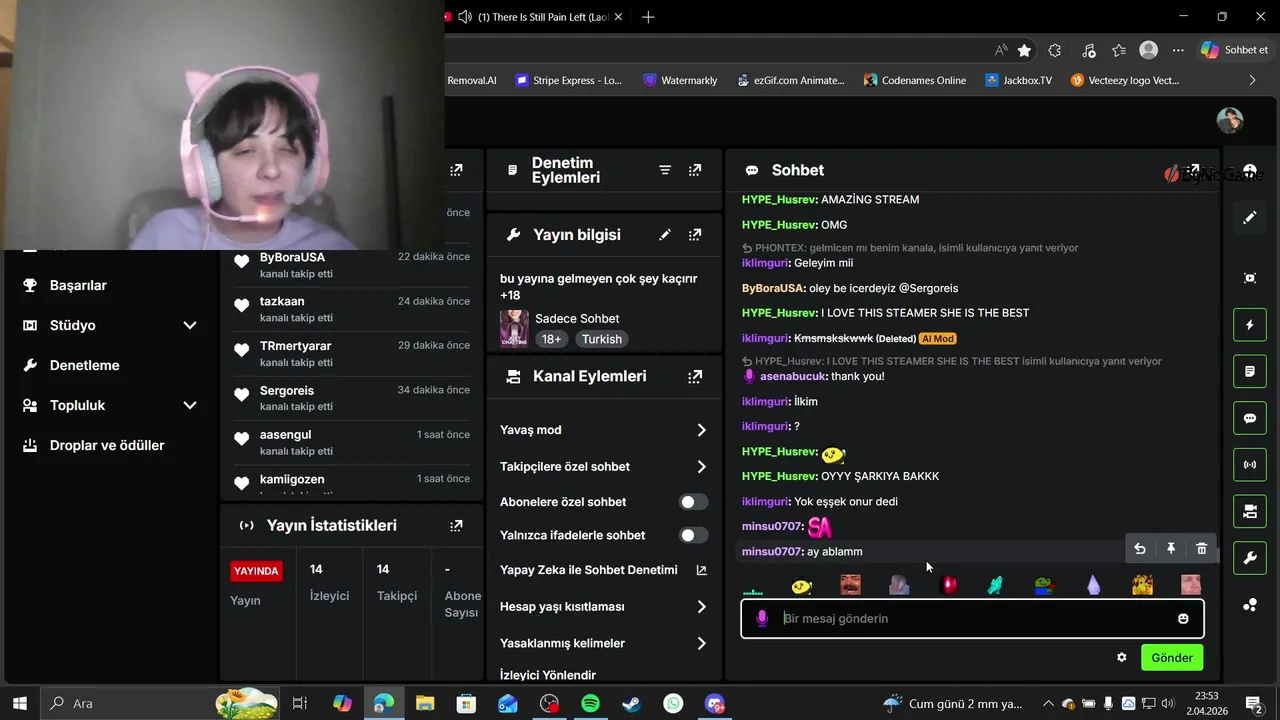Click the screen capture sidebar icon
This screenshot has width=1280, height=720.
pos(1250,278)
